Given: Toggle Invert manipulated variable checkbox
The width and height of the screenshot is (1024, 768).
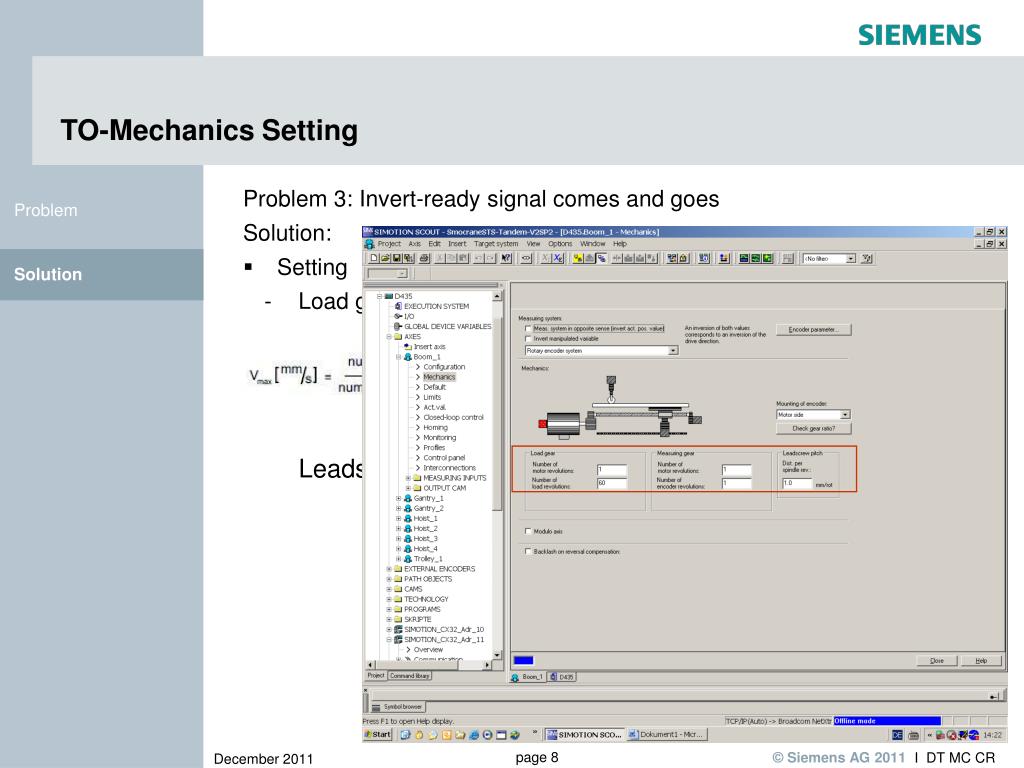Looking at the screenshot, I should pos(528,339).
